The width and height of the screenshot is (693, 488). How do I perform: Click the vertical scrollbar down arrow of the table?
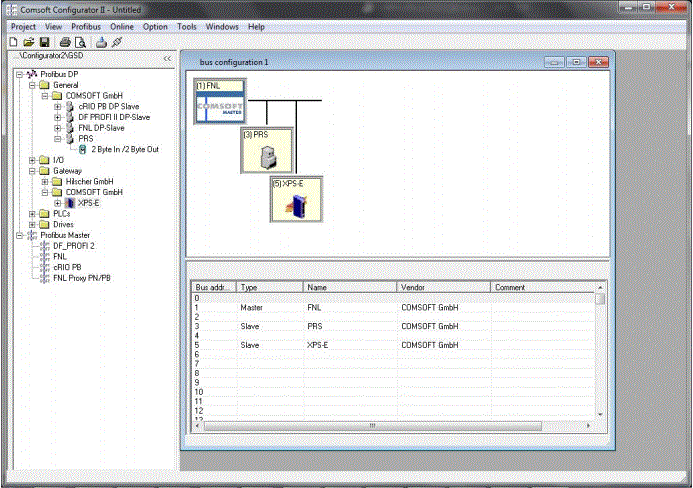[600, 415]
